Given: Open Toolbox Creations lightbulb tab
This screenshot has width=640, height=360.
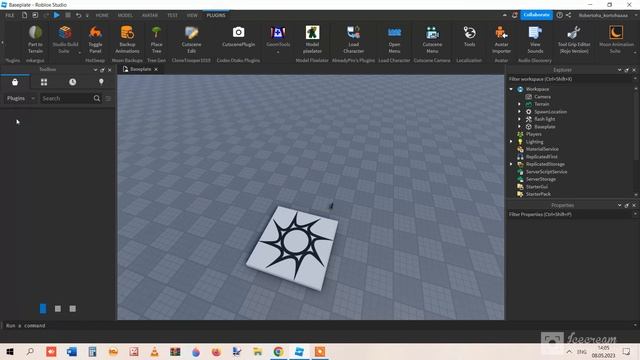Looking at the screenshot, I should click(x=101, y=82).
